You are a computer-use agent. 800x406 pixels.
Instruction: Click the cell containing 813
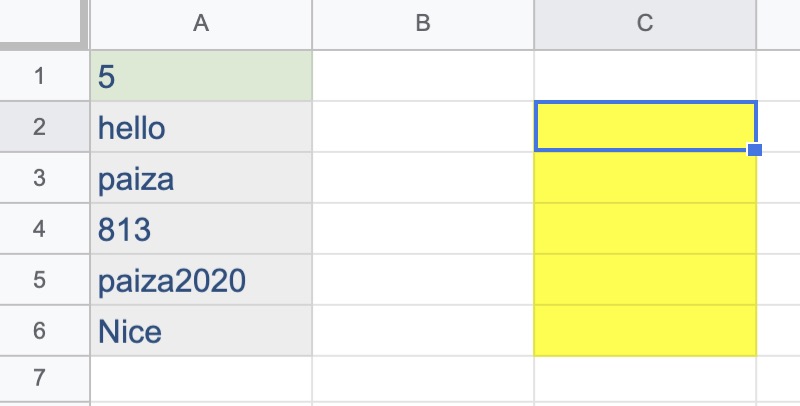click(201, 229)
